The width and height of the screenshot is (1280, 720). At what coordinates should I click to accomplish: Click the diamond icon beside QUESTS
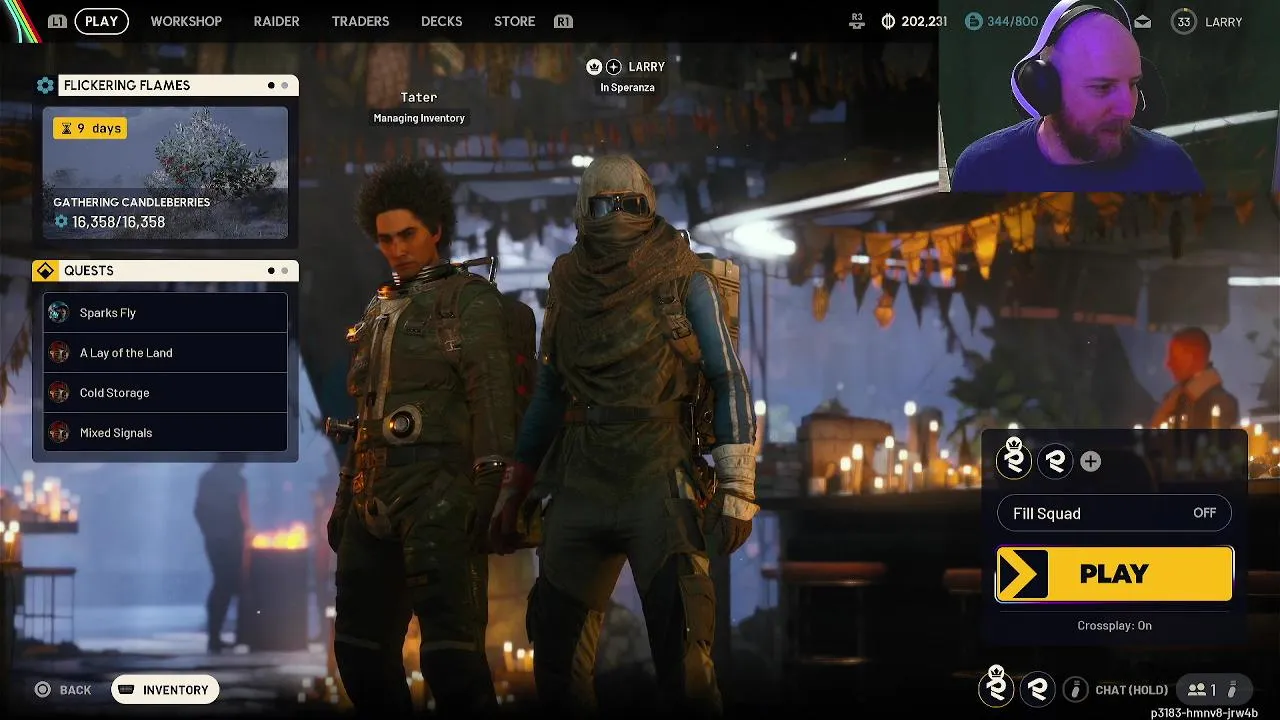pos(45,271)
